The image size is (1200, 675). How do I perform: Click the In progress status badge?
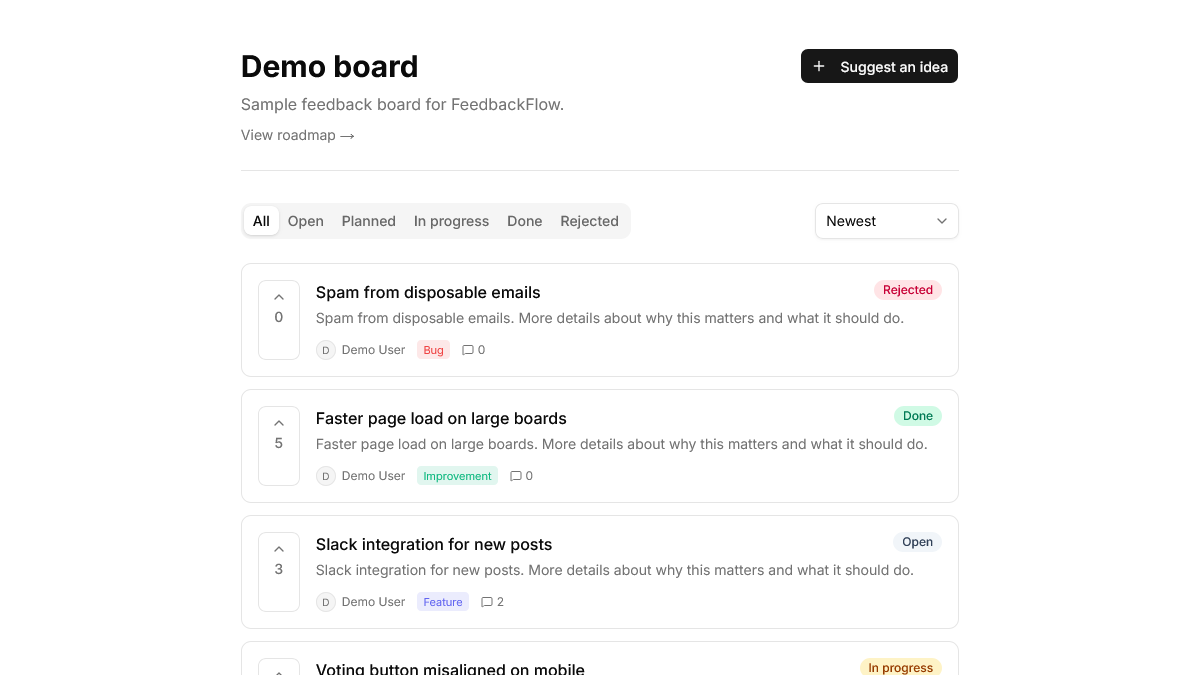[x=901, y=667]
